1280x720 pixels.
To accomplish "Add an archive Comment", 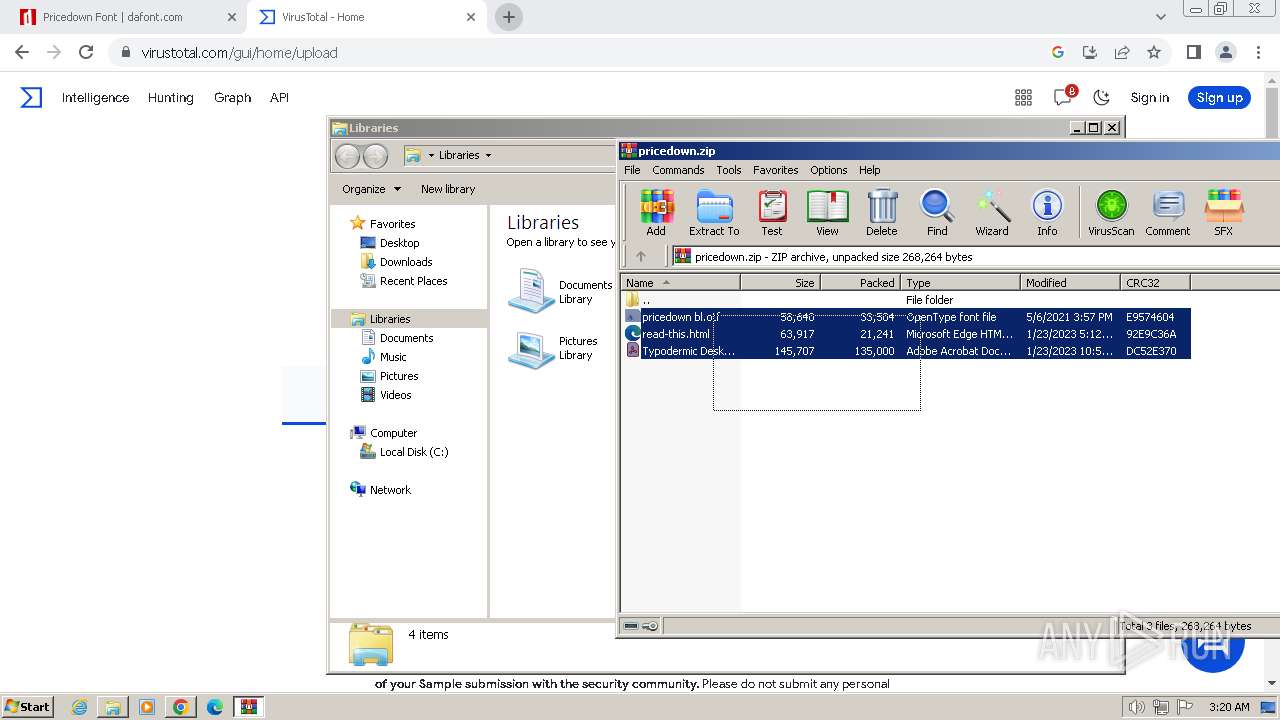I will tap(1168, 213).
